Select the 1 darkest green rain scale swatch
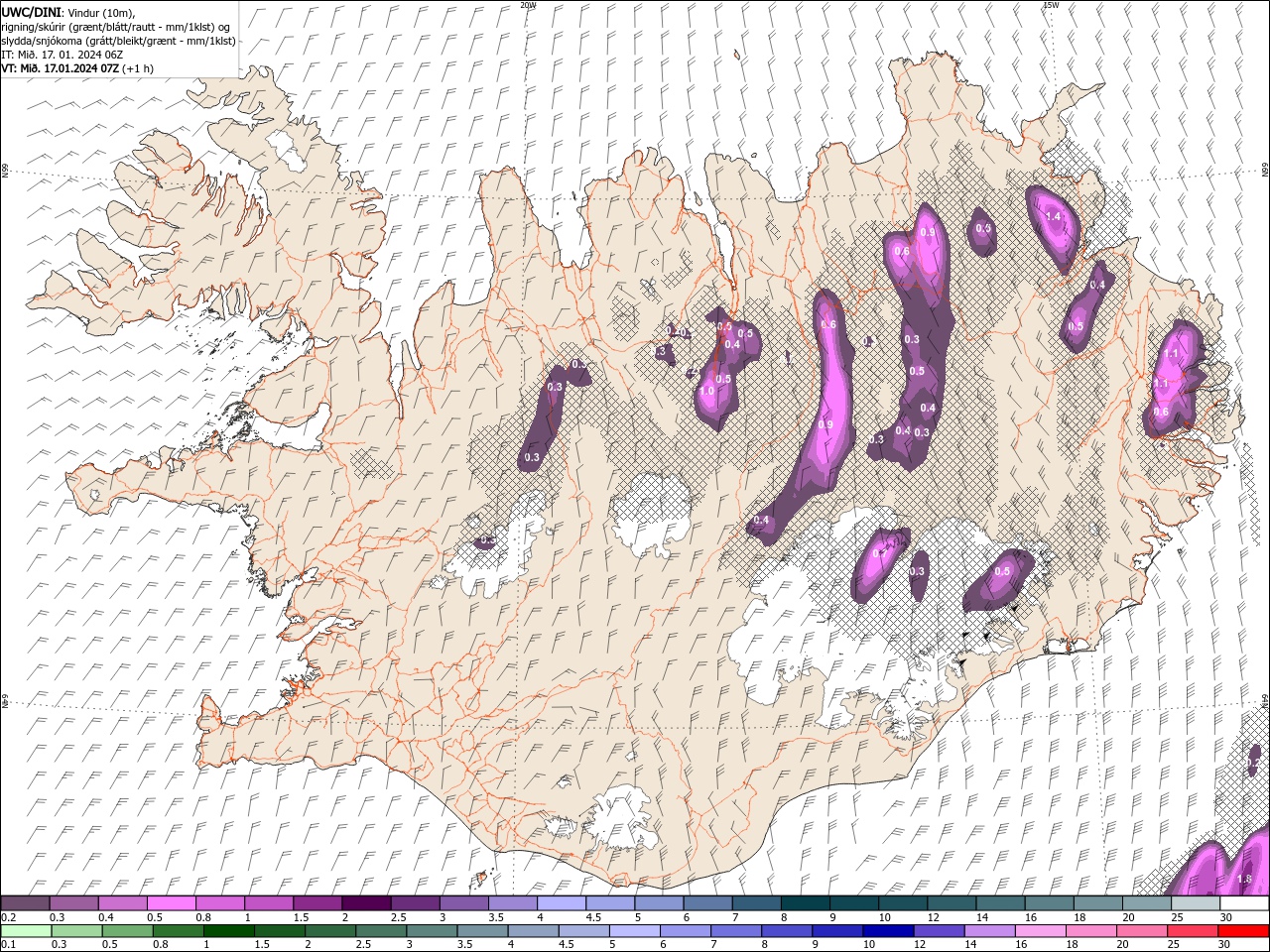The width and height of the screenshot is (1270, 952). (228, 931)
